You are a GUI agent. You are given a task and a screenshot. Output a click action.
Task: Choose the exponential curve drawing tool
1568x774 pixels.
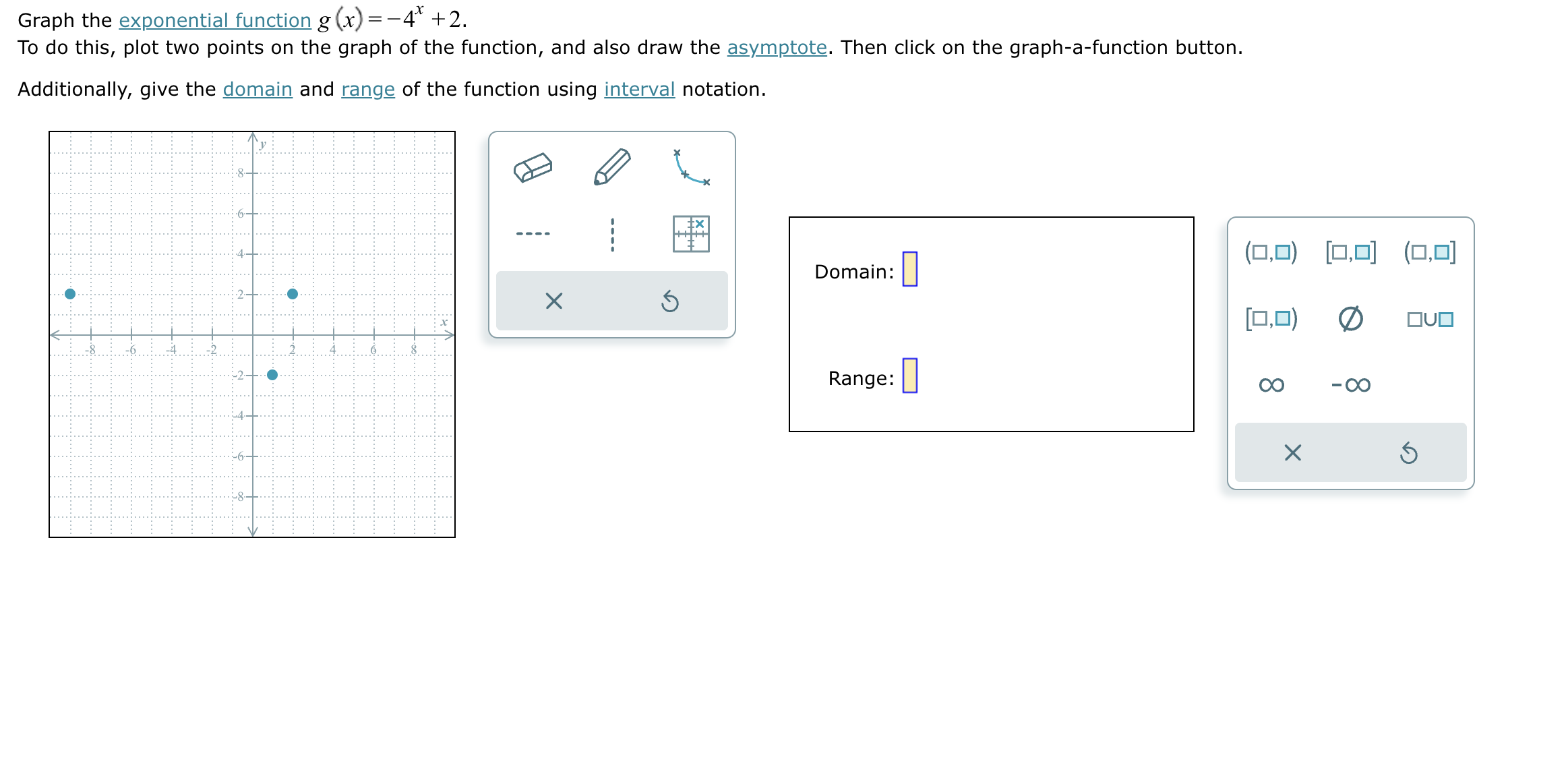[x=690, y=167]
